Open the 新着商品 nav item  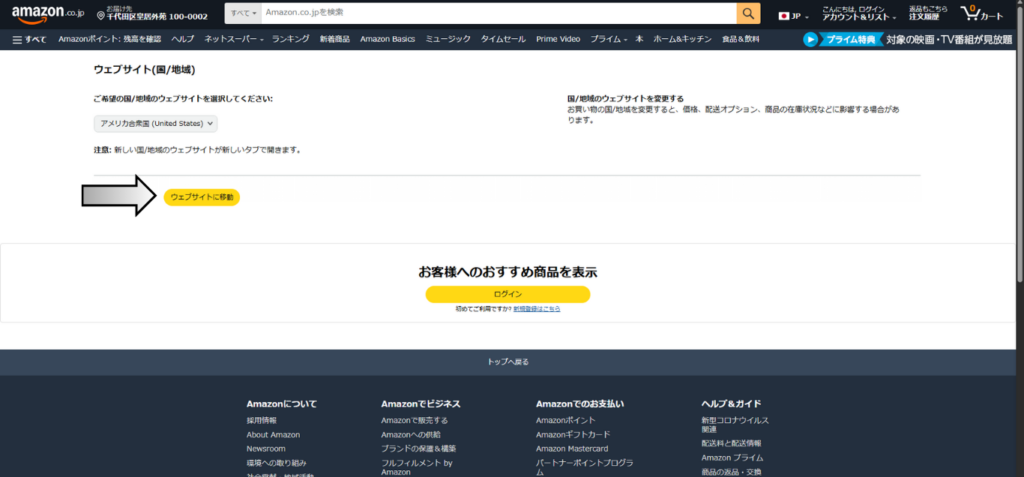[334, 39]
